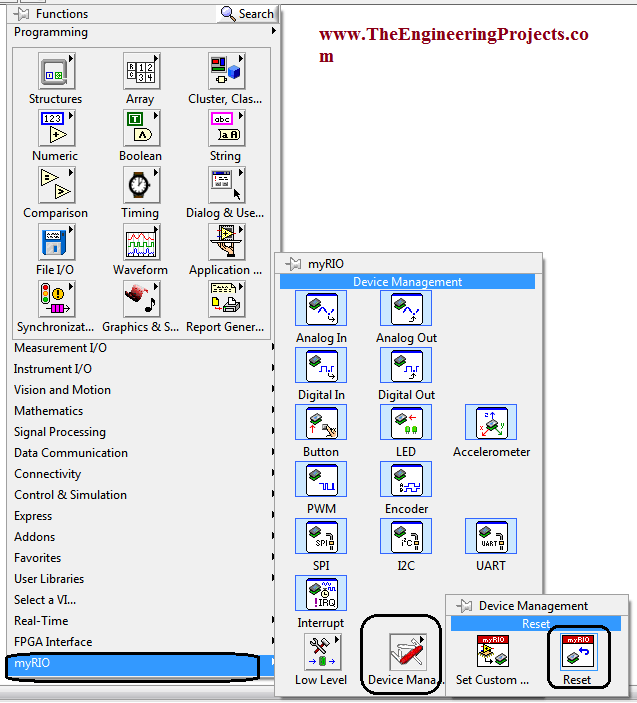Select the myRIO Button VI
The image size is (637, 703).
pyautogui.click(x=321, y=422)
